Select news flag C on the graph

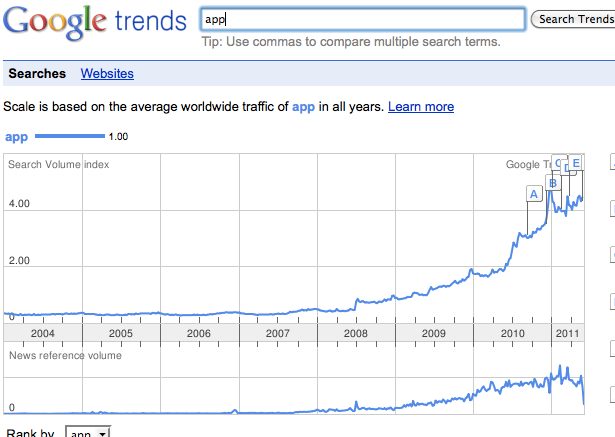tap(557, 163)
